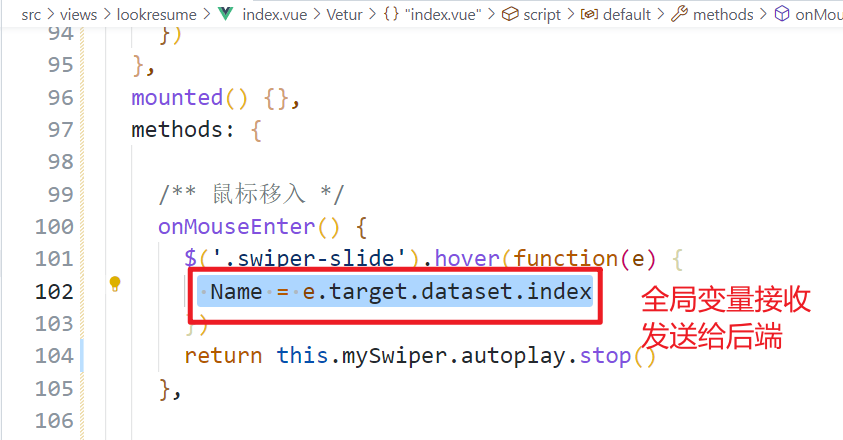
Task: Click the methods: keyword on line 97
Action: pos(183,130)
